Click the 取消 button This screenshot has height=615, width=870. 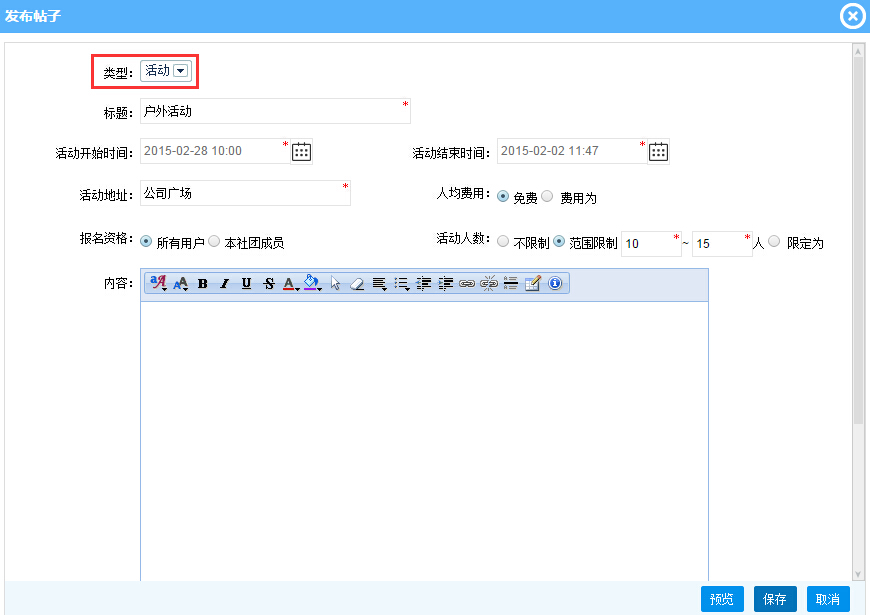pyautogui.click(x=828, y=599)
